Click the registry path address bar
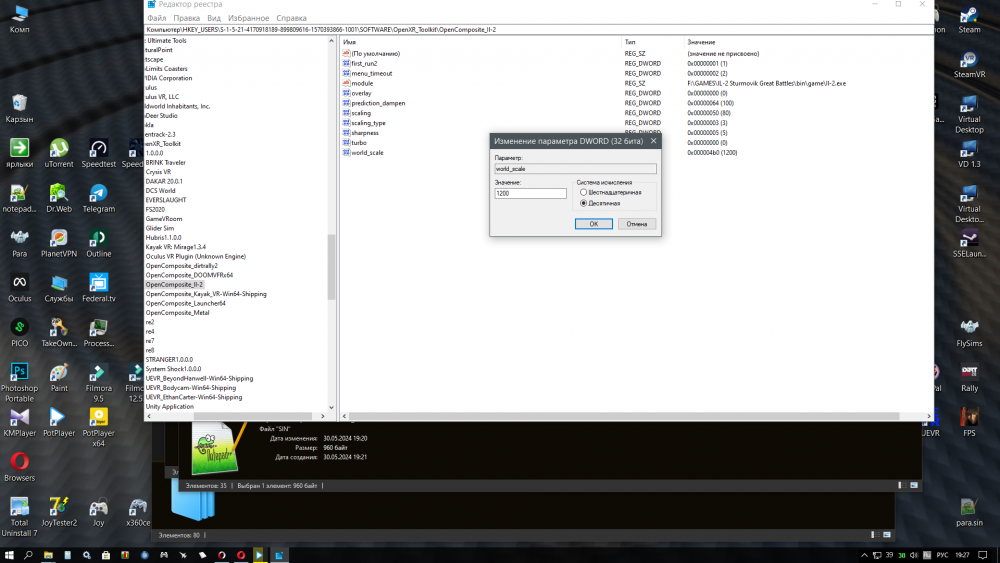The image size is (1000, 563). pos(539,29)
